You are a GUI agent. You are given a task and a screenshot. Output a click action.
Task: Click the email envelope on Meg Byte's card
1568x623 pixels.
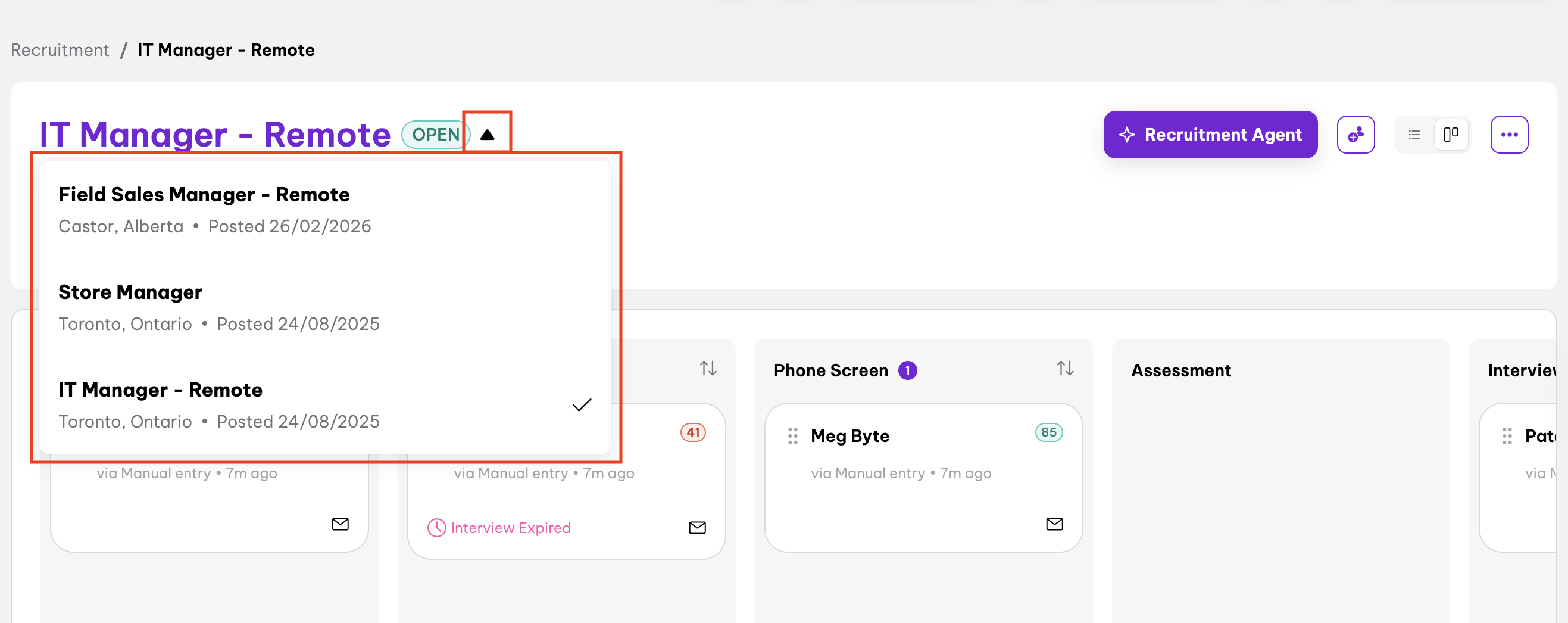tap(1055, 524)
